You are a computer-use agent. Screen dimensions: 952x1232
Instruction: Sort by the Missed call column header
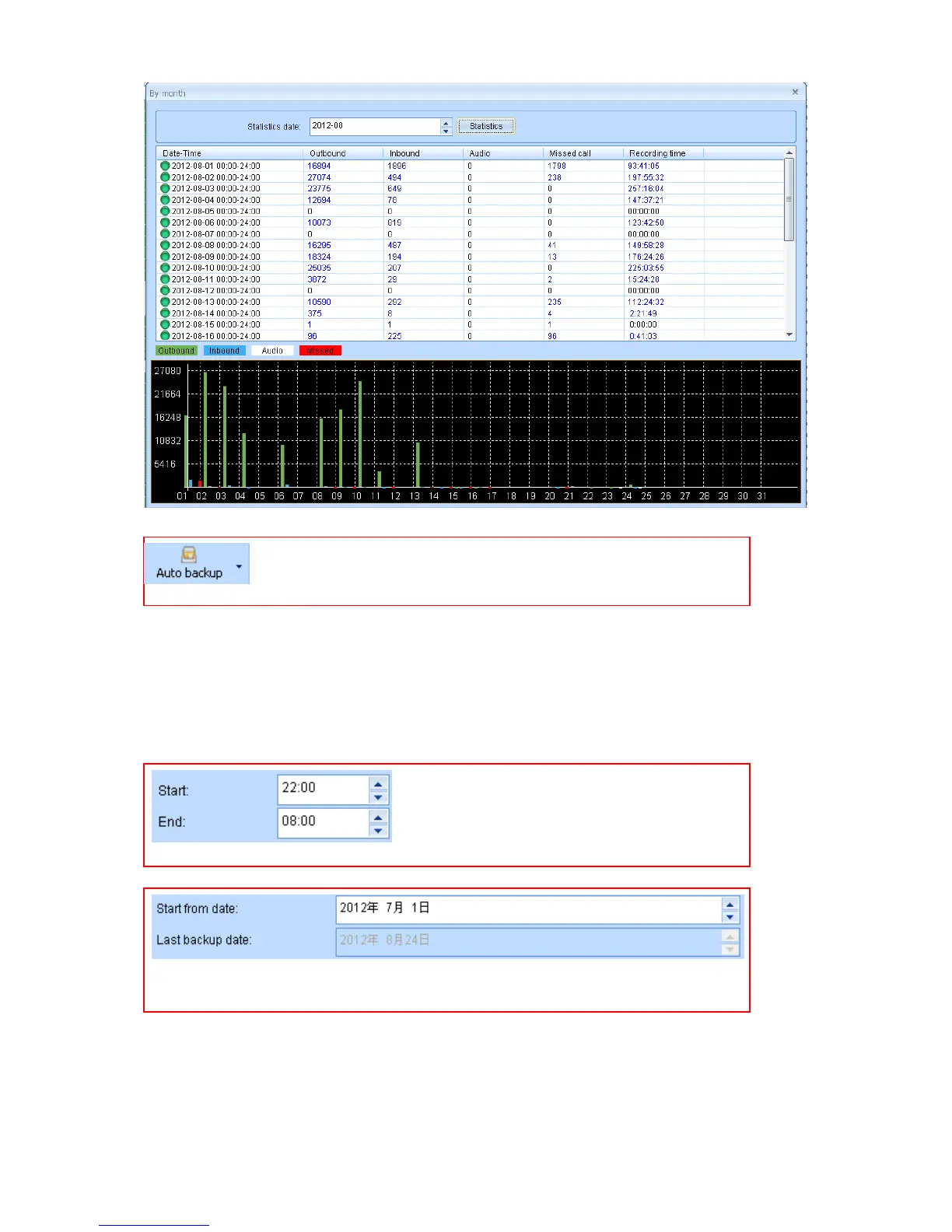click(583, 153)
